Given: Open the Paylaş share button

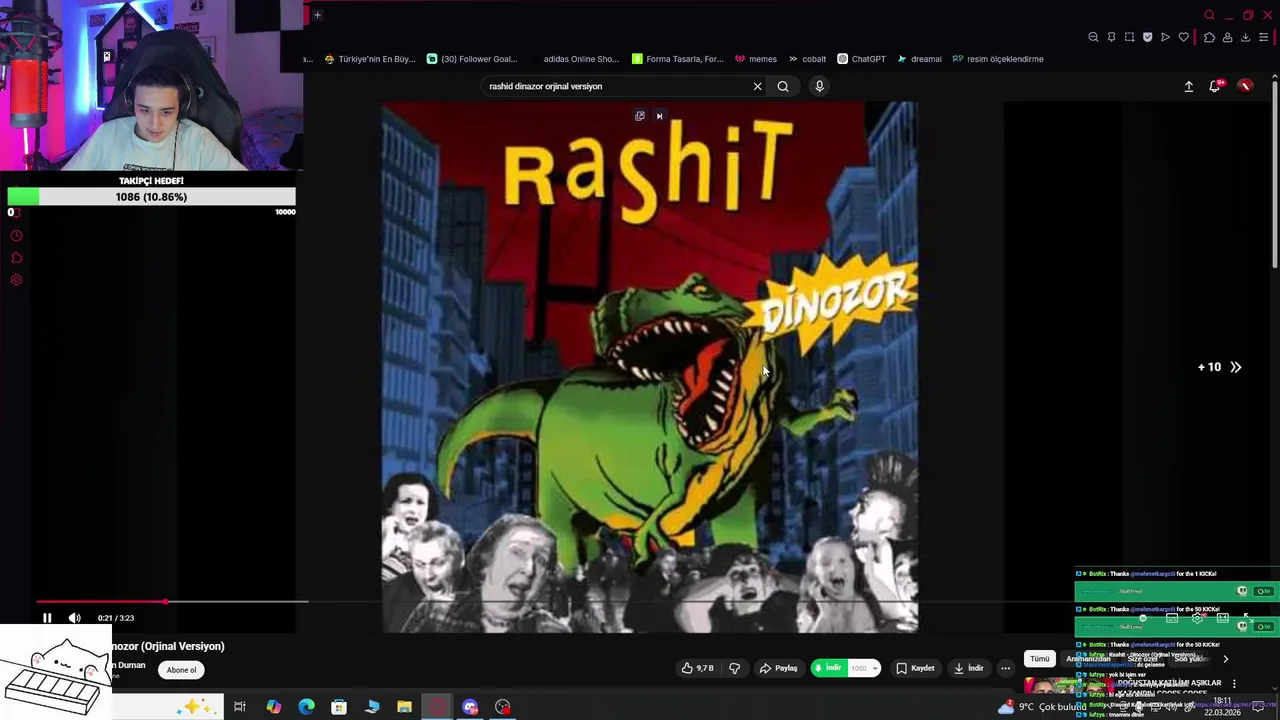Looking at the screenshot, I should pos(778,668).
